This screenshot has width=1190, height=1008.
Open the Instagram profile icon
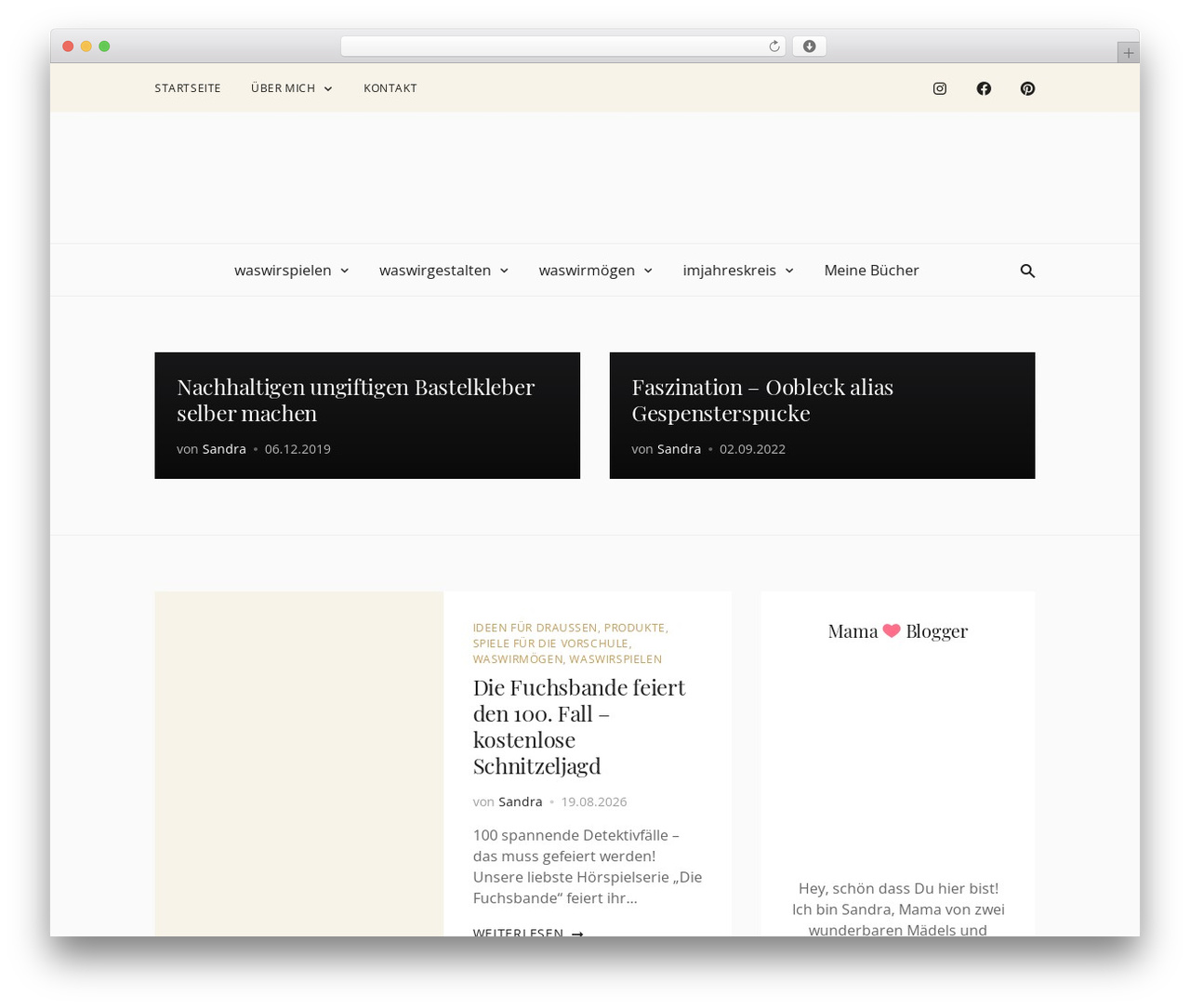(x=940, y=88)
